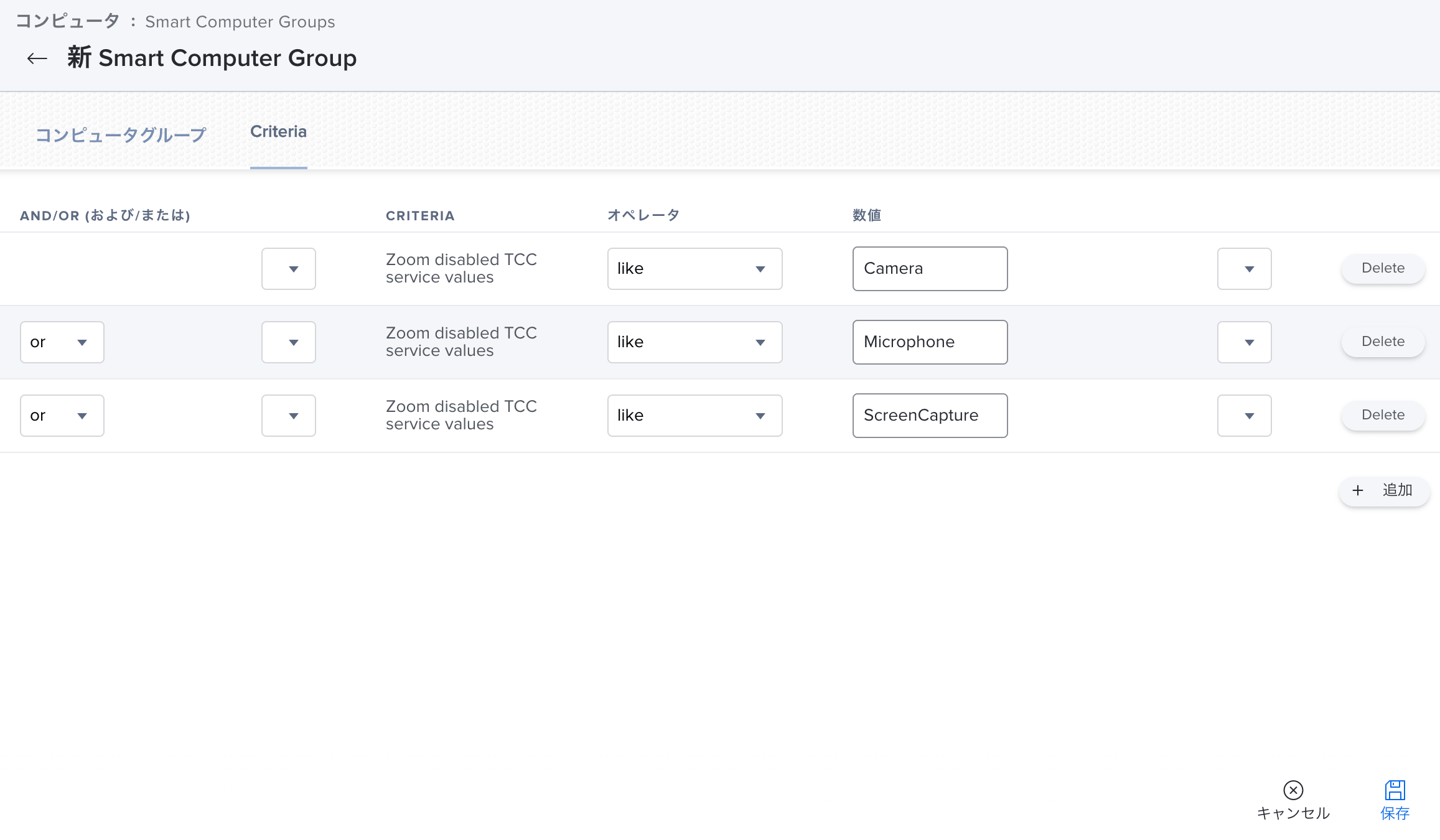Select the Criteria tab

click(278, 132)
